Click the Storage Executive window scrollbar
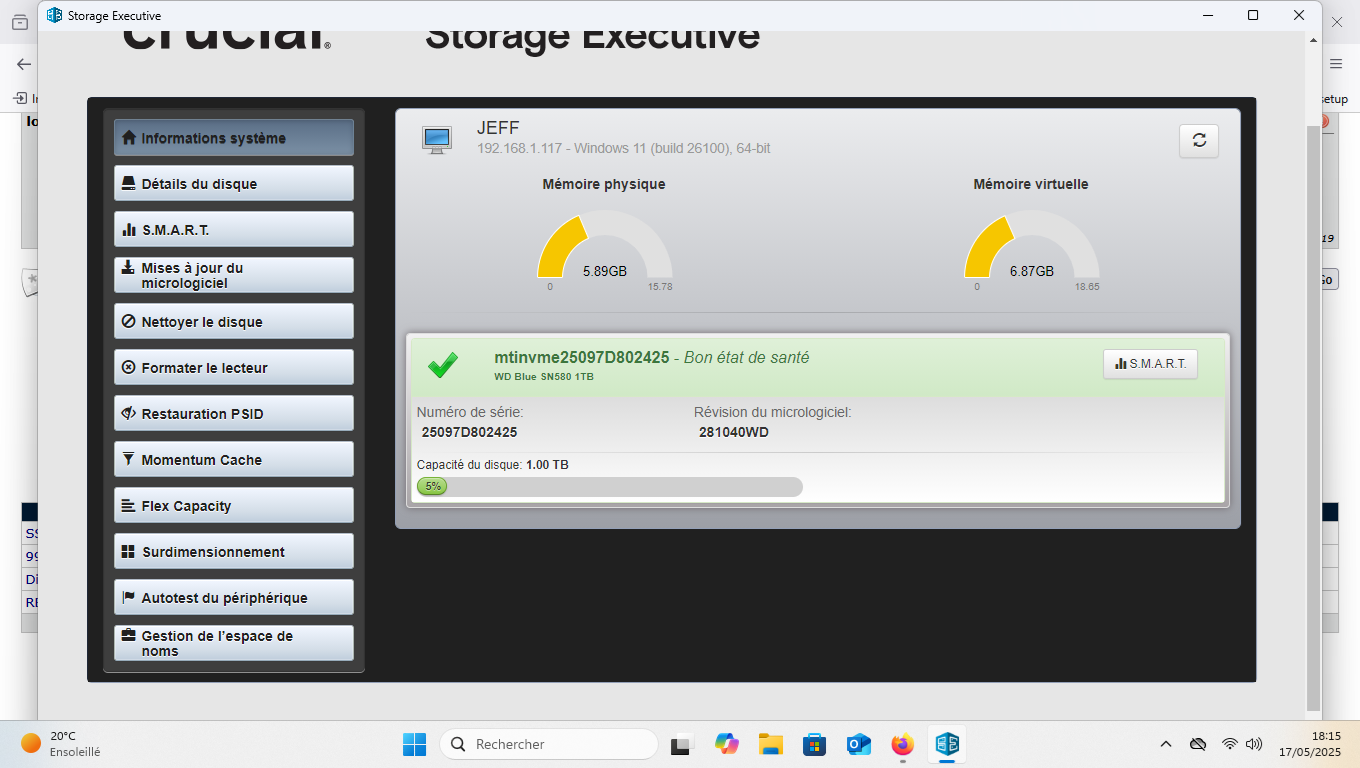The width and height of the screenshot is (1360, 768). coord(1313,400)
